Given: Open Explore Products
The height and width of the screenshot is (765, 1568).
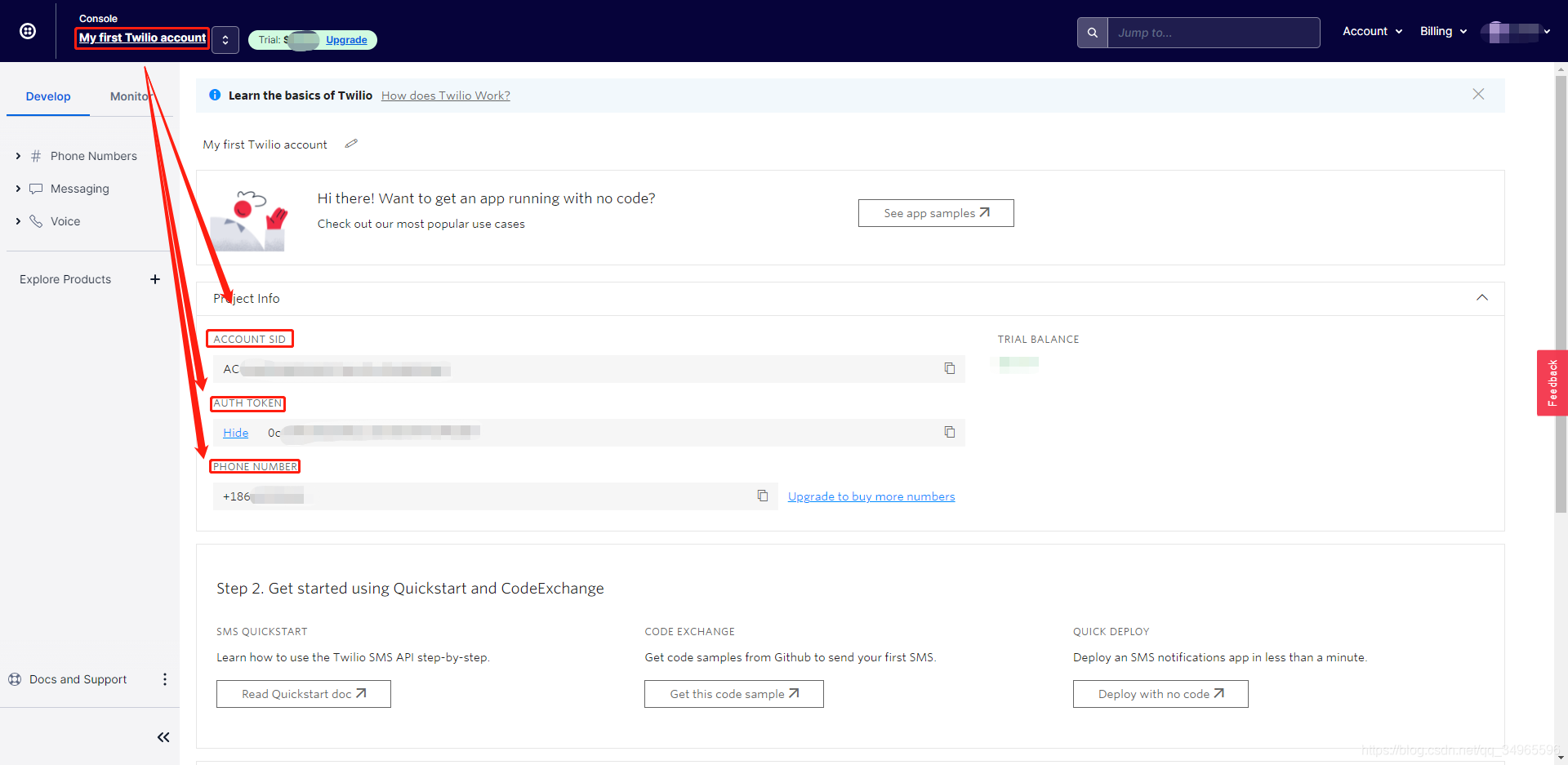Looking at the screenshot, I should click(65, 279).
